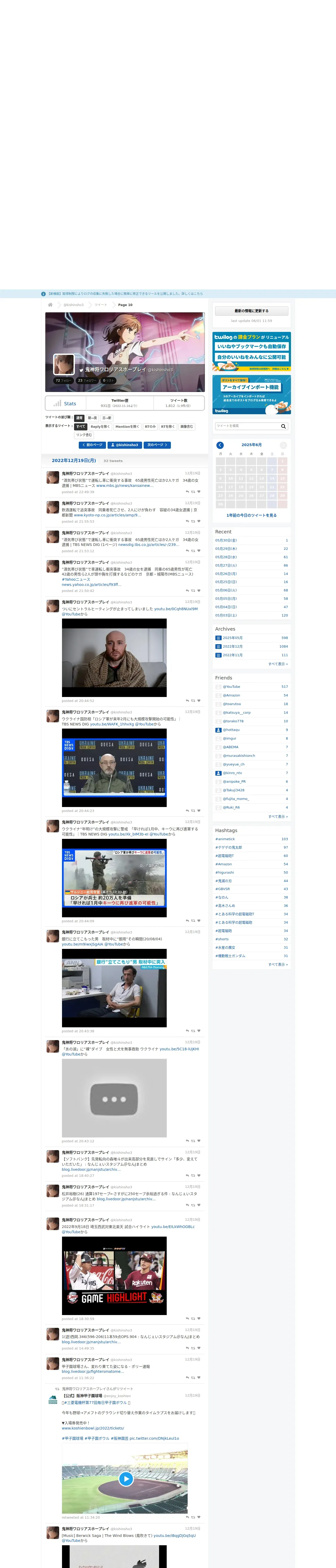Retweet the tweet posted at 22:49:39
This screenshot has height=1568, width=336.
(x=193, y=492)
